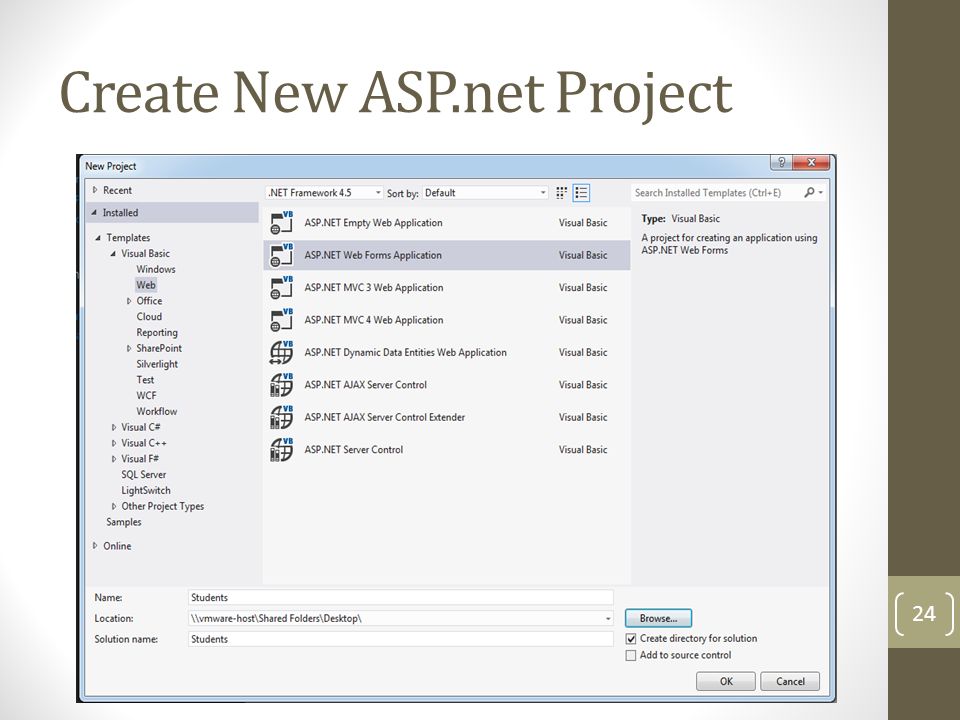
Task: Expand the Visual F# node arrow
Action: coord(113,459)
